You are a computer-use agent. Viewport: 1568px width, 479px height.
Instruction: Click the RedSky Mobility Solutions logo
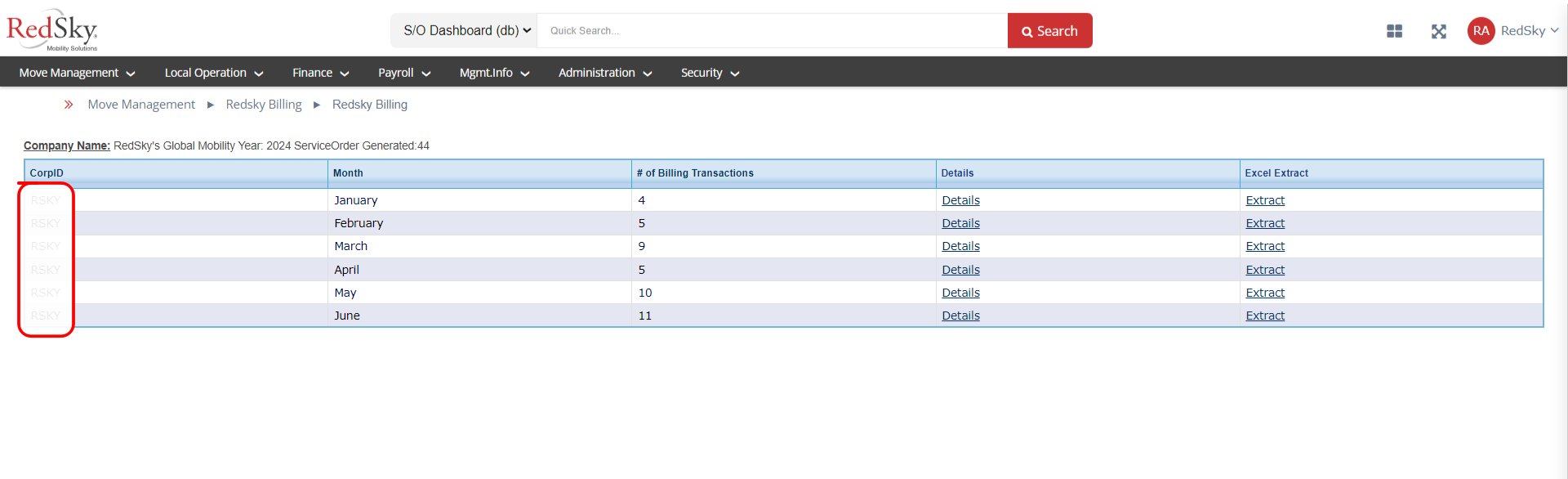pyautogui.click(x=52, y=29)
